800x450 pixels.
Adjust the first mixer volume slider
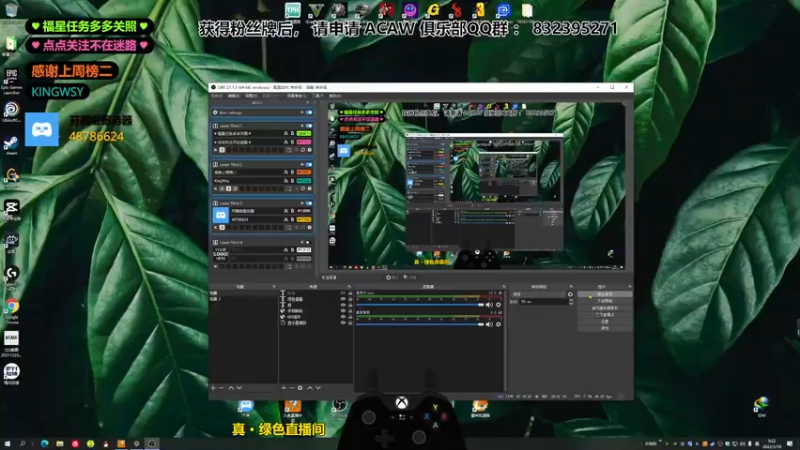point(420,305)
